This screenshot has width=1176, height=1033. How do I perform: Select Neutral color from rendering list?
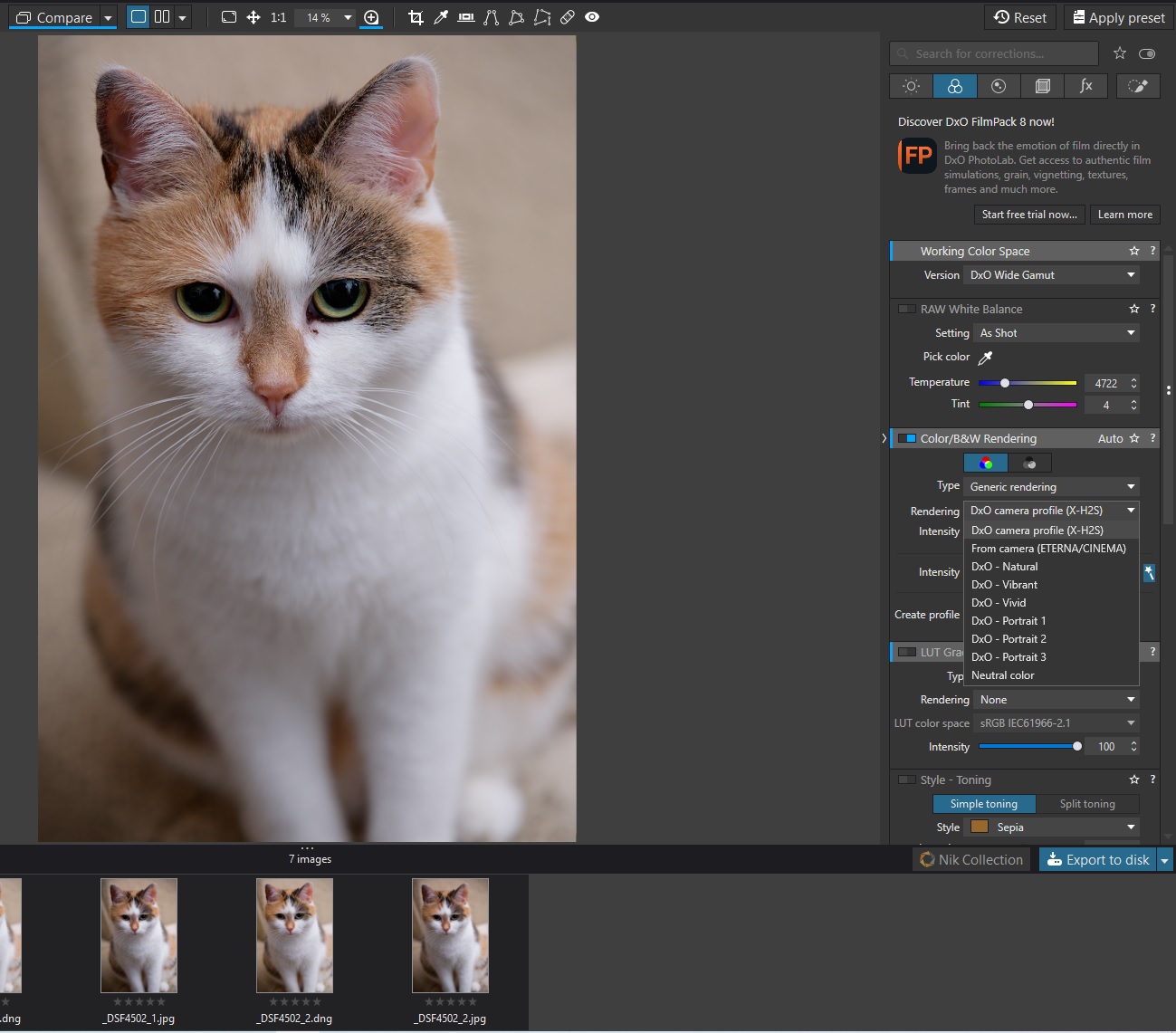pyautogui.click(x=1002, y=675)
